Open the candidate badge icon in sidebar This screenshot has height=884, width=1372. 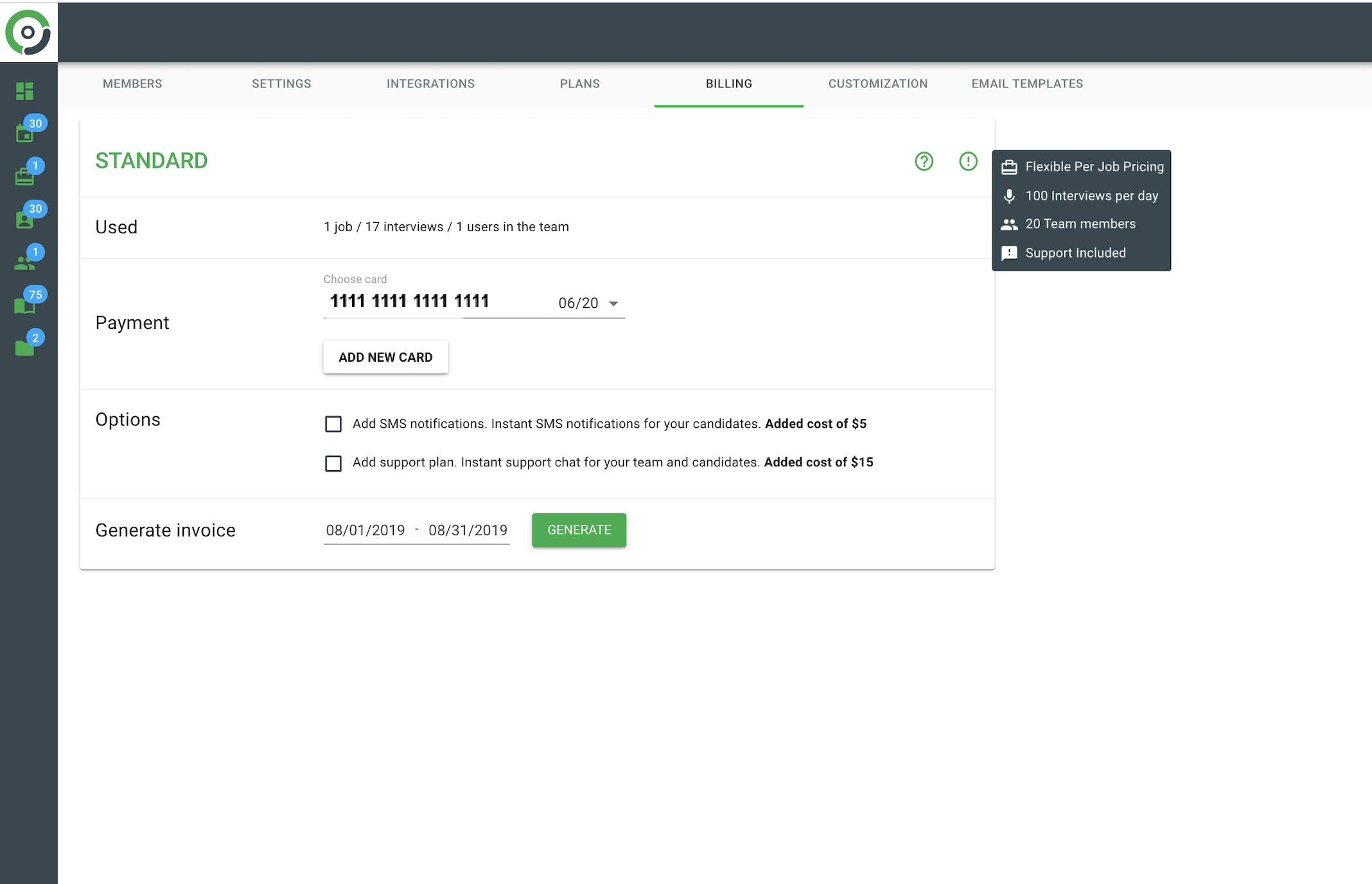click(x=24, y=220)
